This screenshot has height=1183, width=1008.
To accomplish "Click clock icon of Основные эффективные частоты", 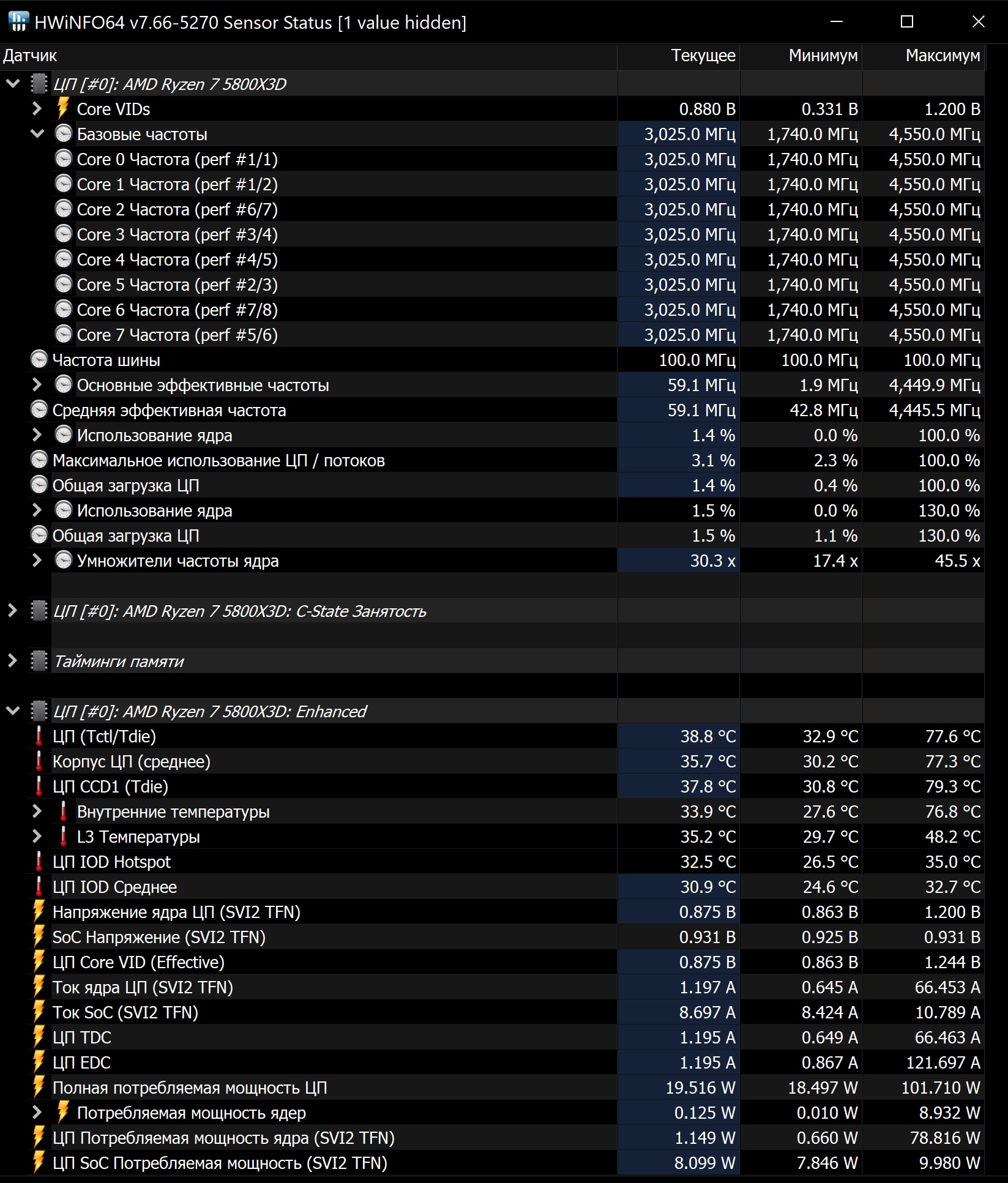I will [x=63, y=384].
